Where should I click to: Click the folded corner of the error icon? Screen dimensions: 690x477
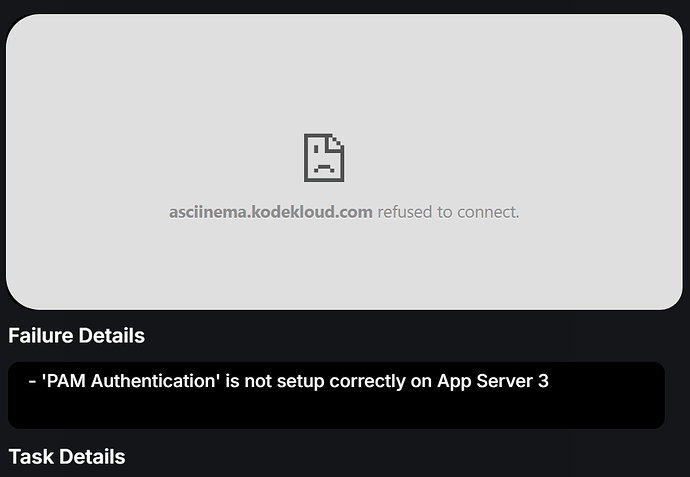337,141
